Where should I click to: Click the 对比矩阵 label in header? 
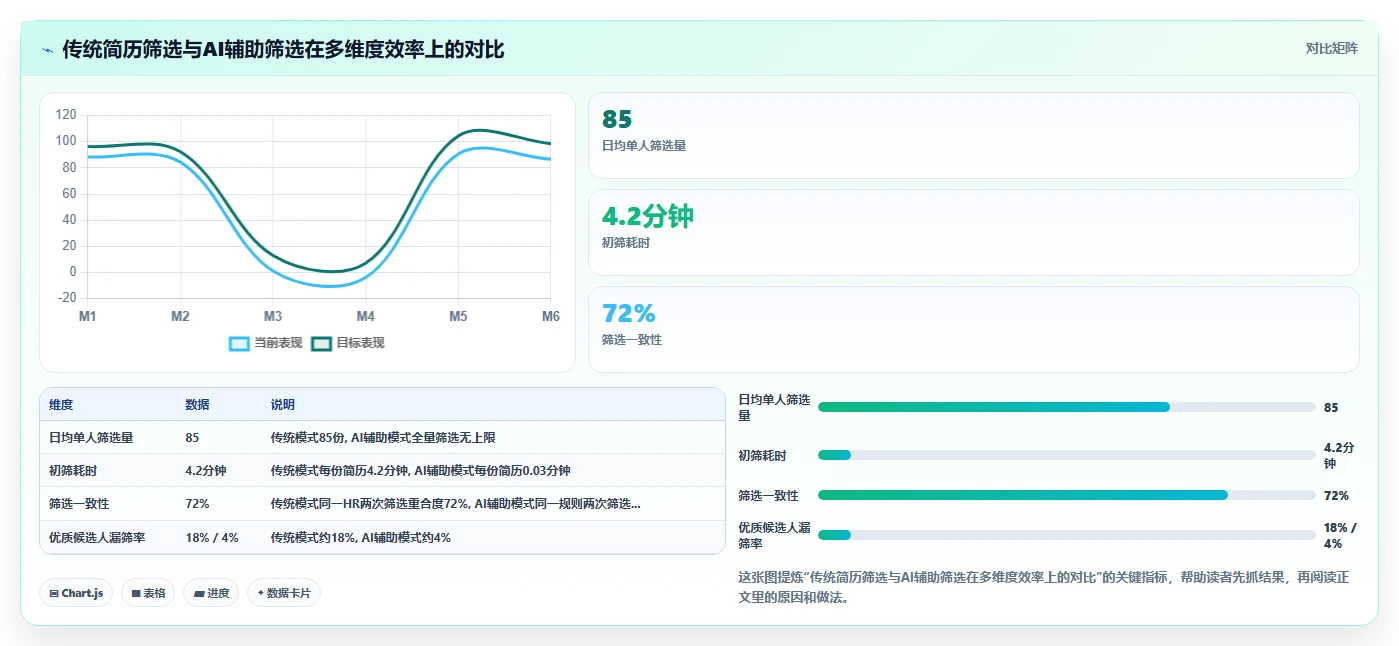pyautogui.click(x=1331, y=49)
